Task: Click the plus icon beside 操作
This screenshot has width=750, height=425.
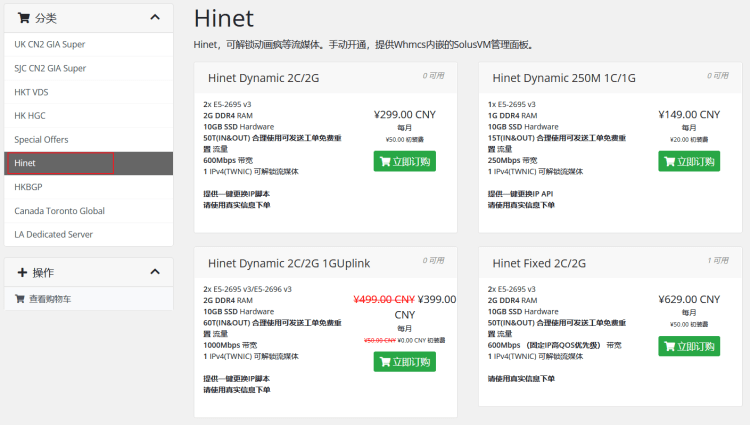Action: pyautogui.click(x=22, y=272)
